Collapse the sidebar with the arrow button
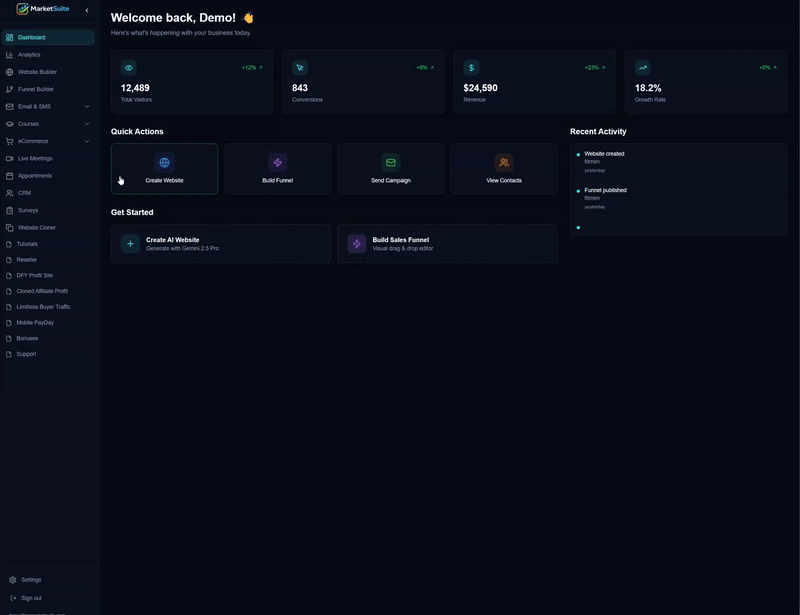Screen dimensions: 800x615 click(86, 10)
